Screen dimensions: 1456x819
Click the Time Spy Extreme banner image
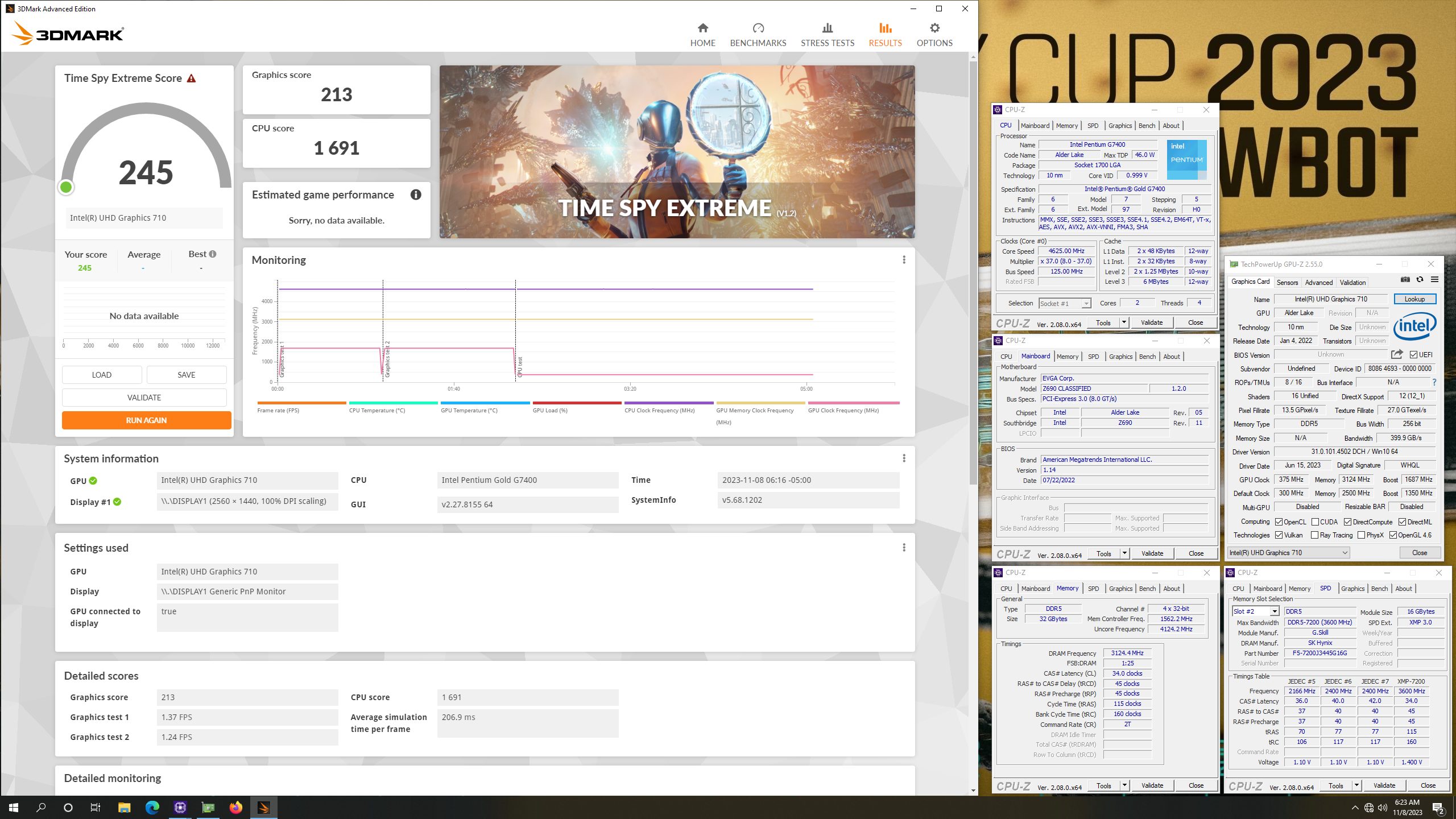pos(677,151)
